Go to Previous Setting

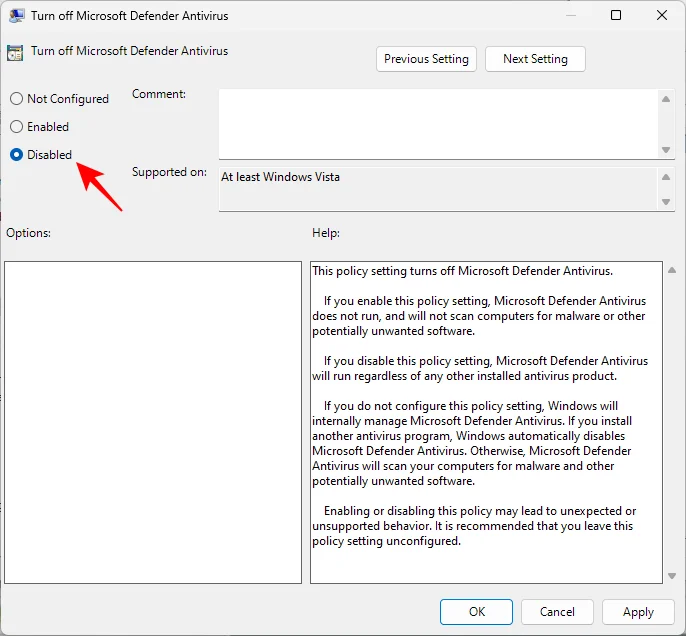click(x=426, y=59)
